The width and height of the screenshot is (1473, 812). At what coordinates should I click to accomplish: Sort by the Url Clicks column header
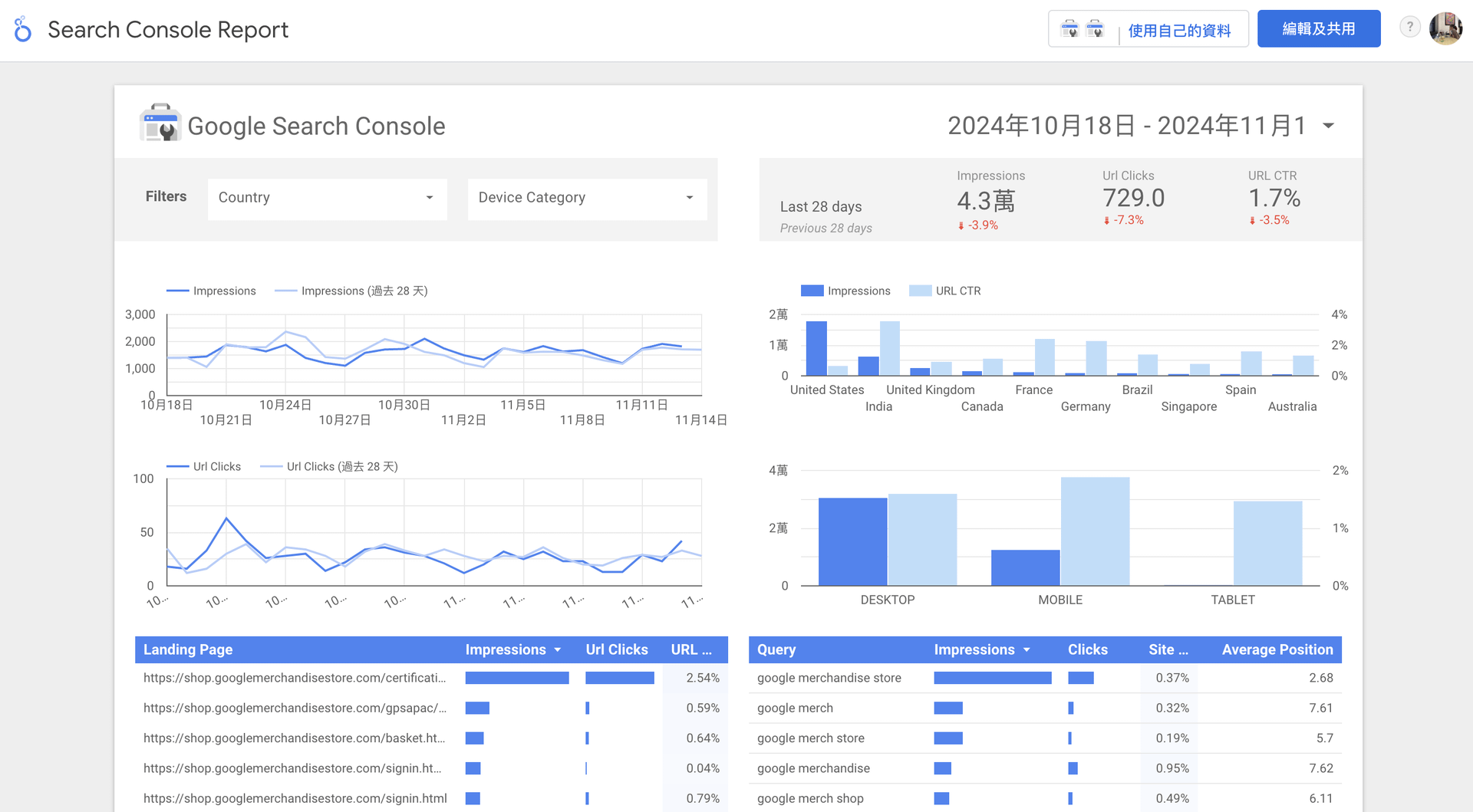pos(617,650)
